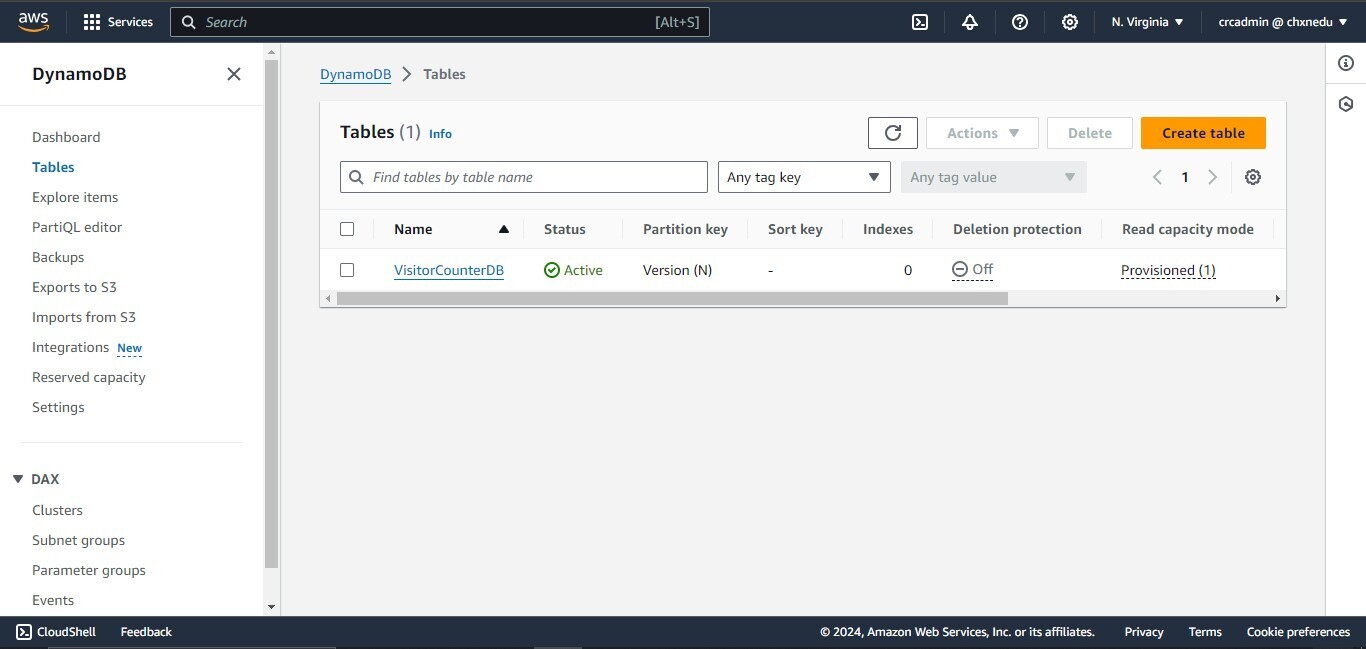Select the VisitorCounterDB row checkbox

[x=347, y=269]
